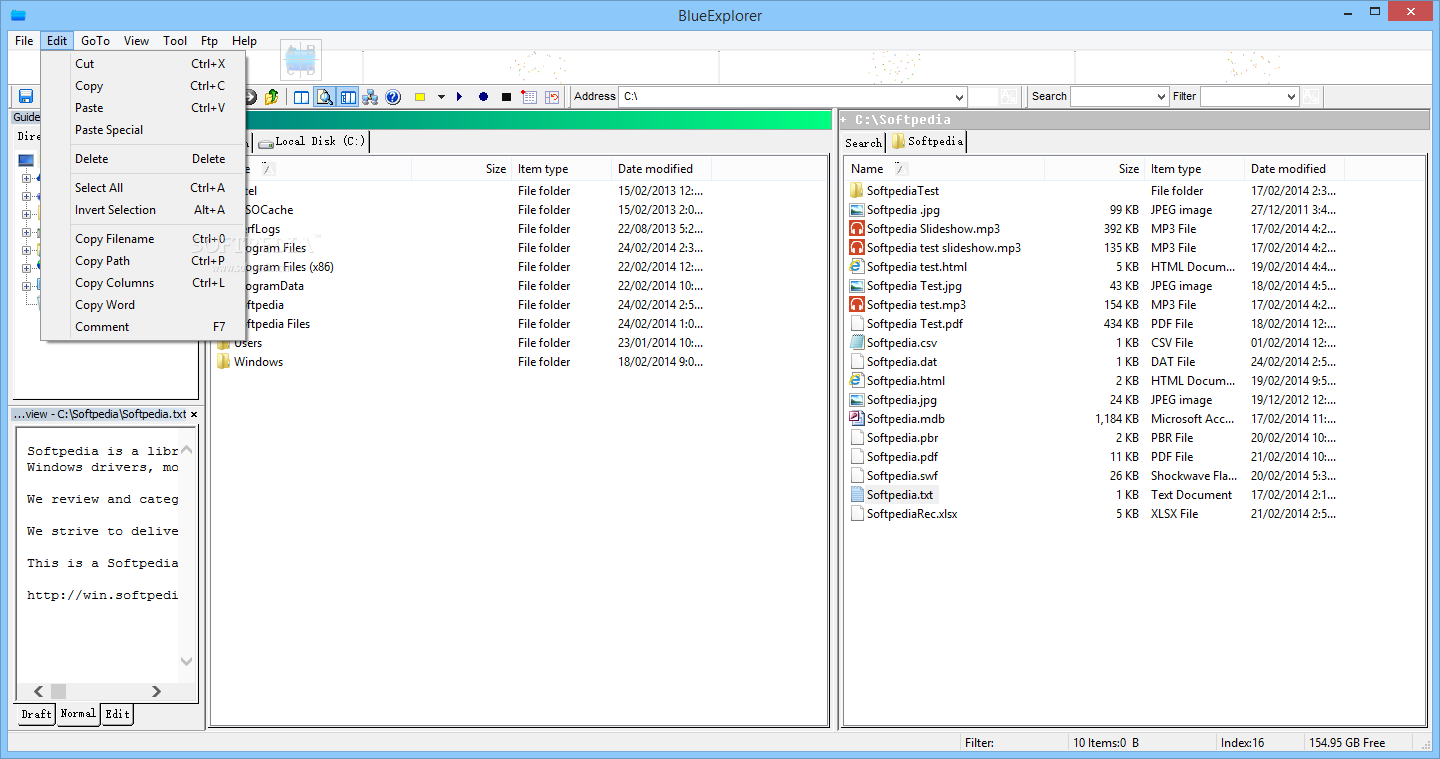Open the Tool menu
1440x759 pixels.
175,41
